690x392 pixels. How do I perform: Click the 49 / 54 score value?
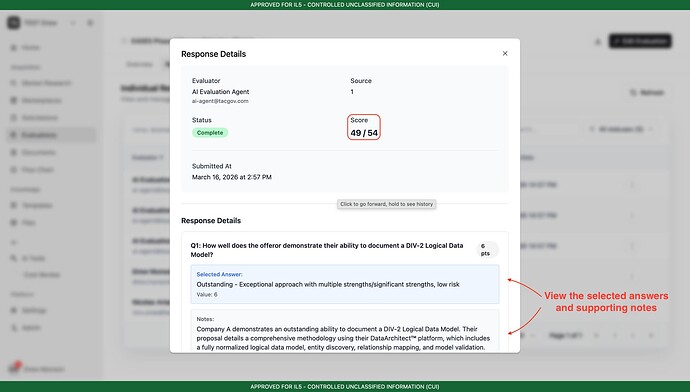point(364,133)
